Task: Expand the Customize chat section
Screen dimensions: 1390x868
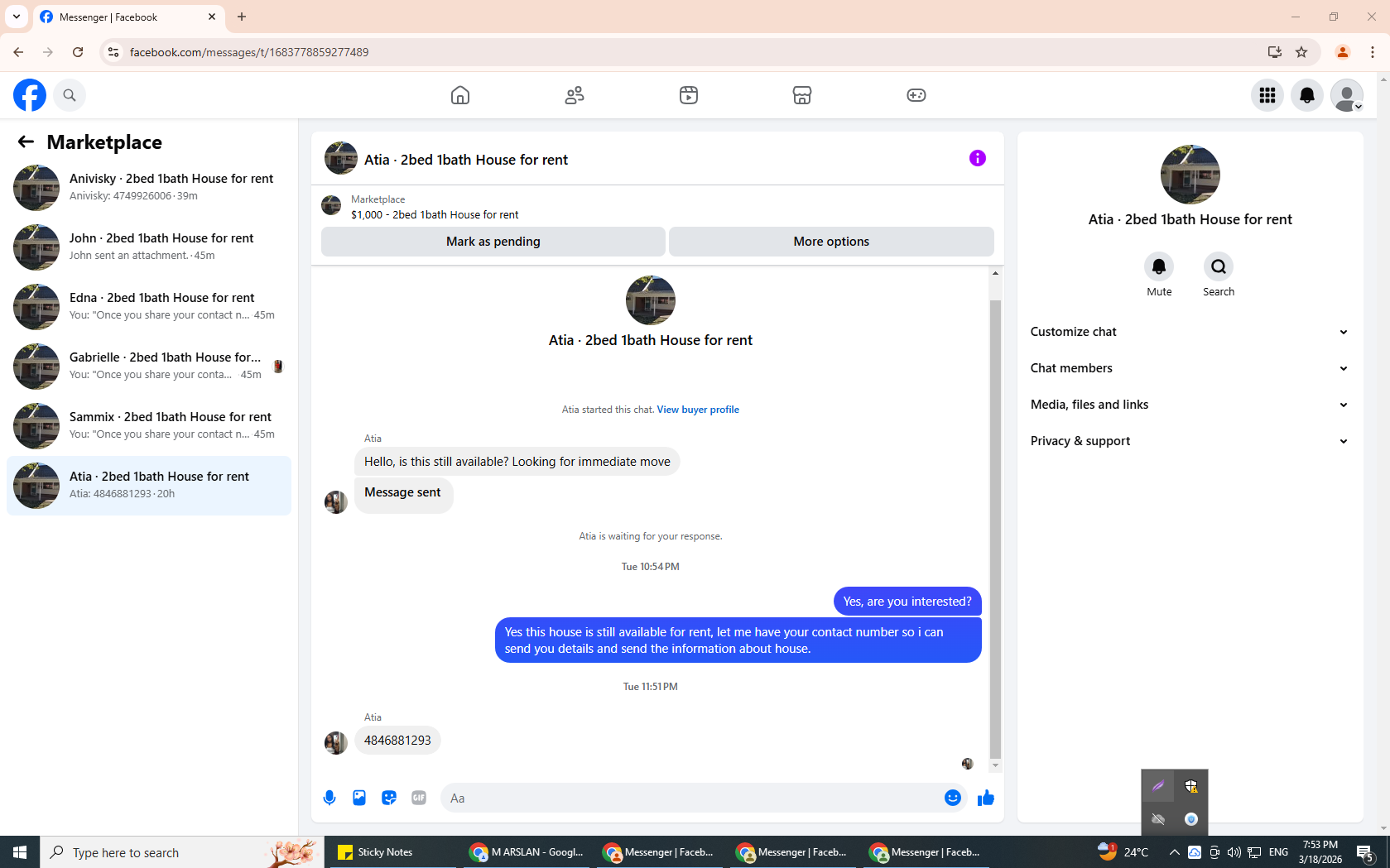Action: (x=1190, y=332)
